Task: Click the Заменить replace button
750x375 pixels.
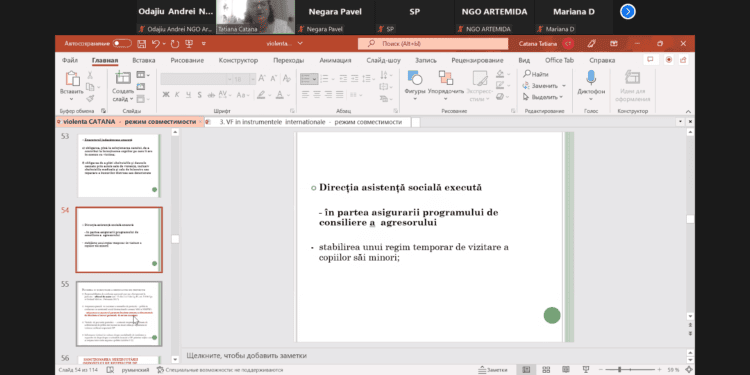Action: point(544,86)
